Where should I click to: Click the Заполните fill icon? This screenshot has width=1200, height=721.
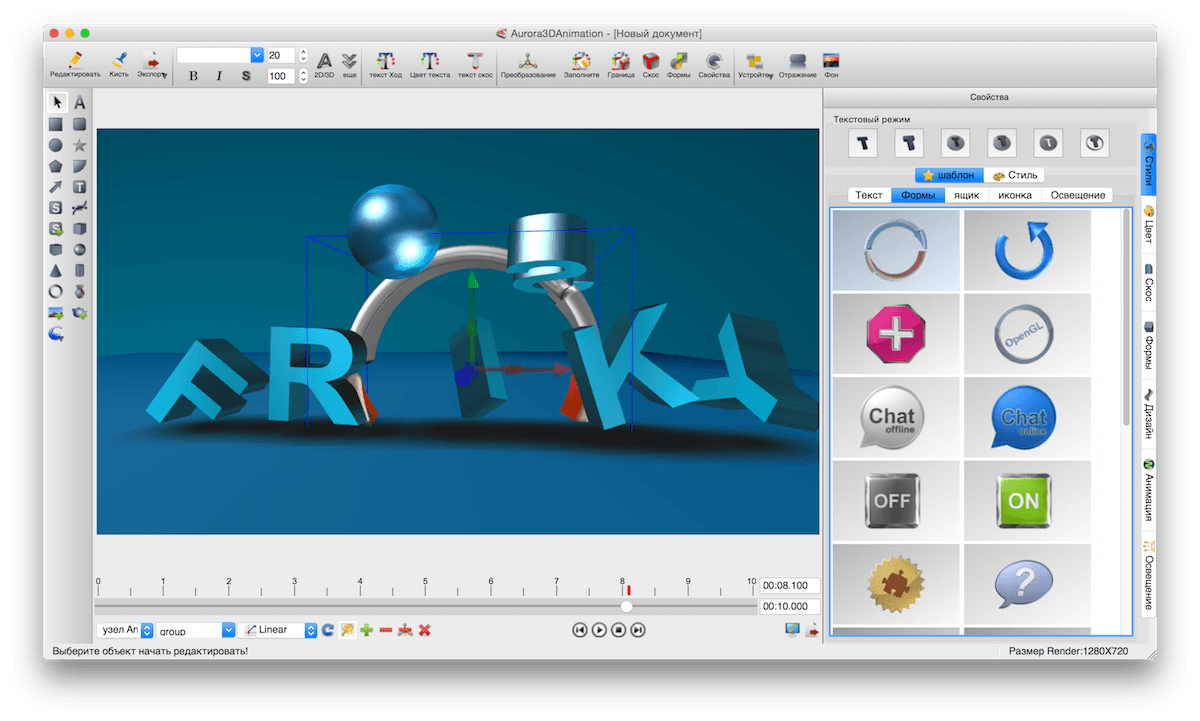(582, 65)
